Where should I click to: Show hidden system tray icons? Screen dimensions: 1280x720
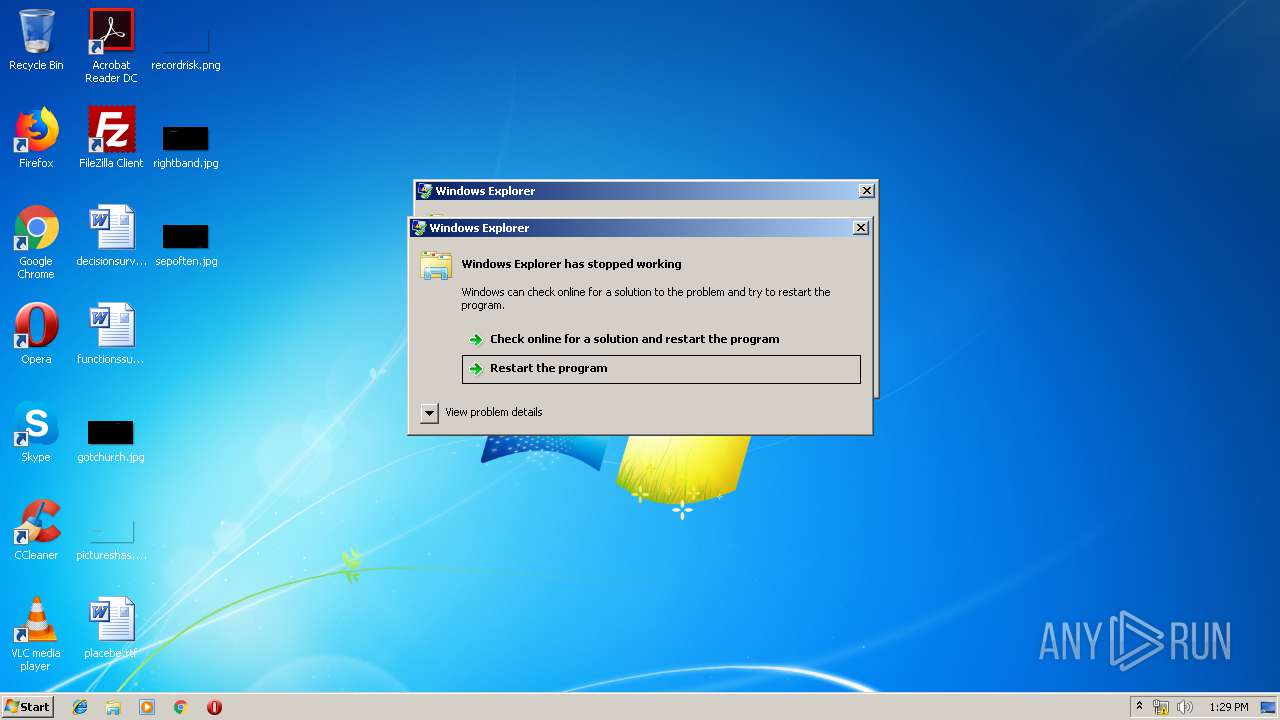(x=1139, y=707)
